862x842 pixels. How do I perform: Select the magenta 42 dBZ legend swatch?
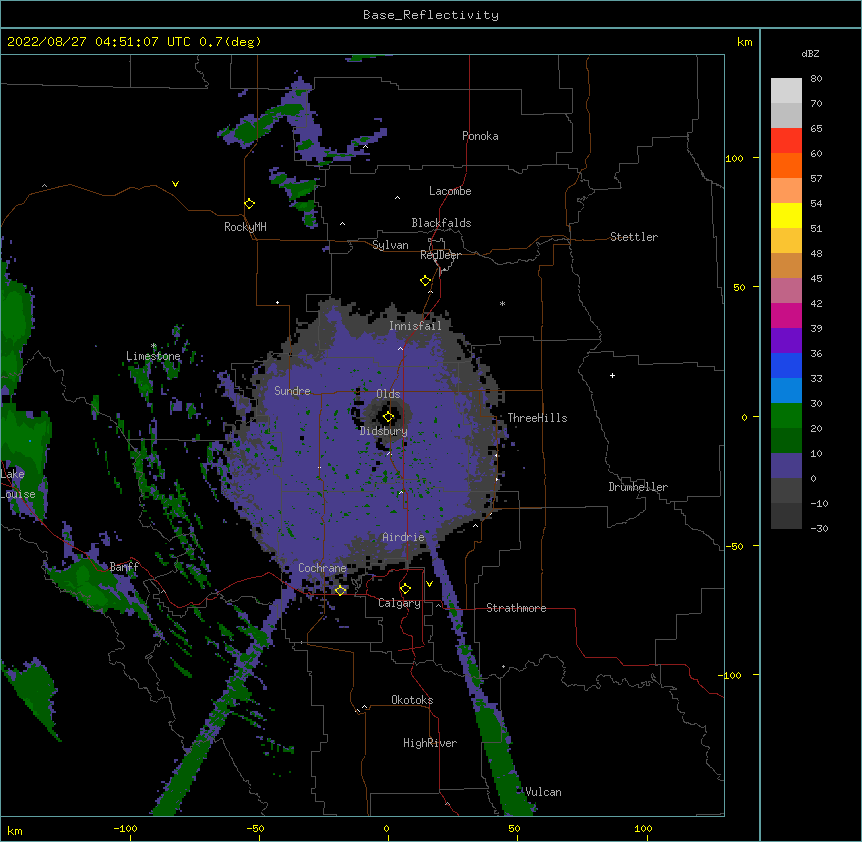click(786, 315)
